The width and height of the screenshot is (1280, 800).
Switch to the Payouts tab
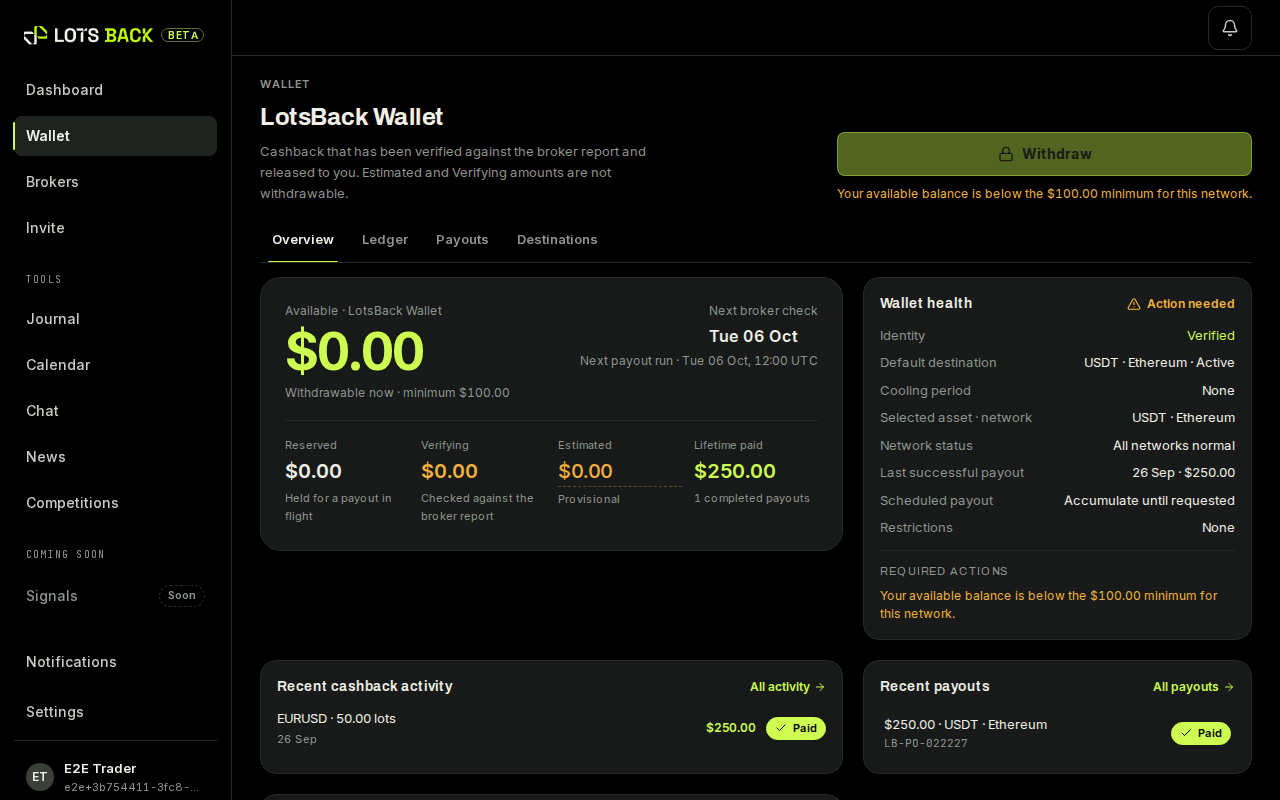point(462,240)
